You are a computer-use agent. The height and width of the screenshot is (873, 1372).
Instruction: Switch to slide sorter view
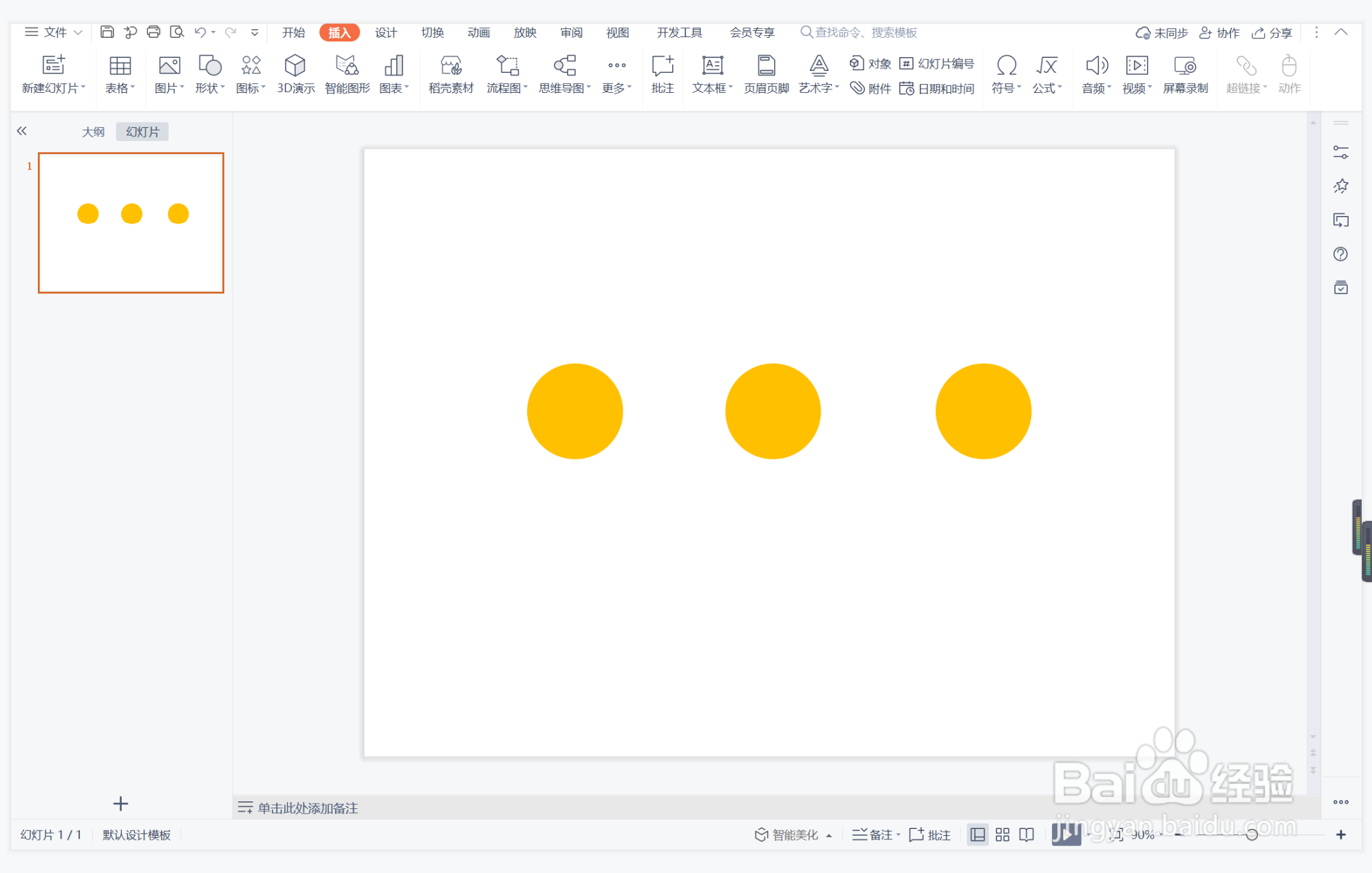tap(1003, 834)
